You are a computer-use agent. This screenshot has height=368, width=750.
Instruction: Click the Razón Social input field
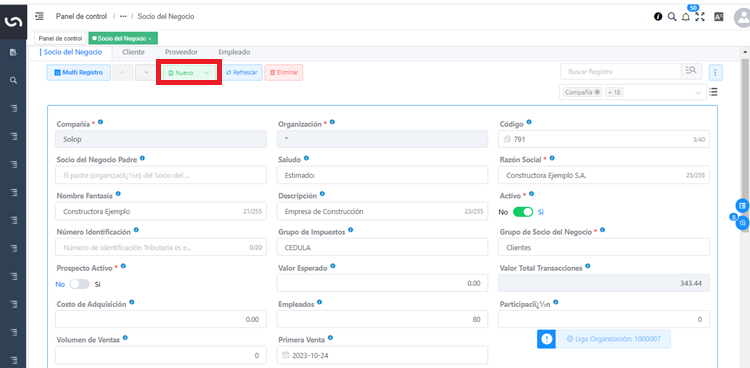[604, 175]
